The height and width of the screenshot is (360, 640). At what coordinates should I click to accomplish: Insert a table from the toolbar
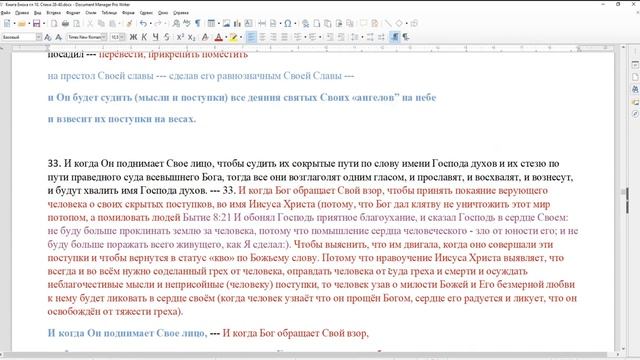point(211,23)
